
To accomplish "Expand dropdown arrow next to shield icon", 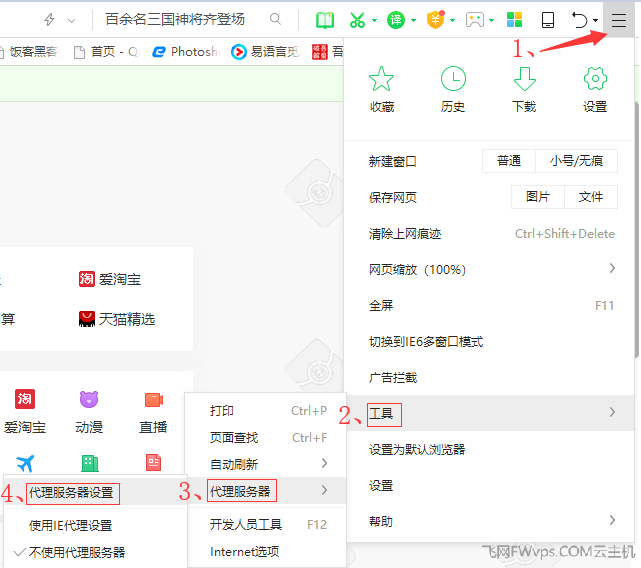I will [453, 20].
